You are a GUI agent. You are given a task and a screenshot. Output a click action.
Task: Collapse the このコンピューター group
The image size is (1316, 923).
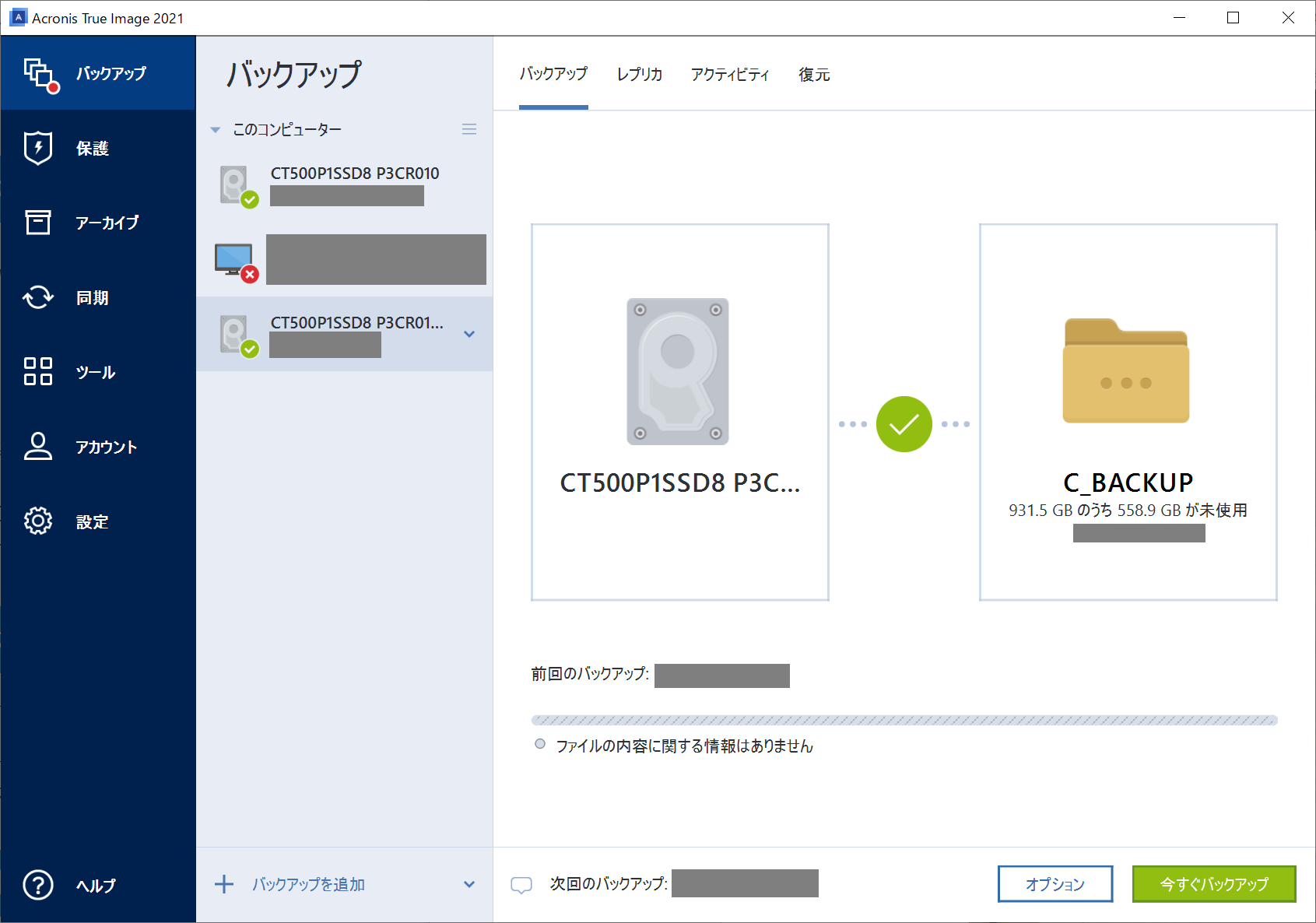tap(216, 130)
